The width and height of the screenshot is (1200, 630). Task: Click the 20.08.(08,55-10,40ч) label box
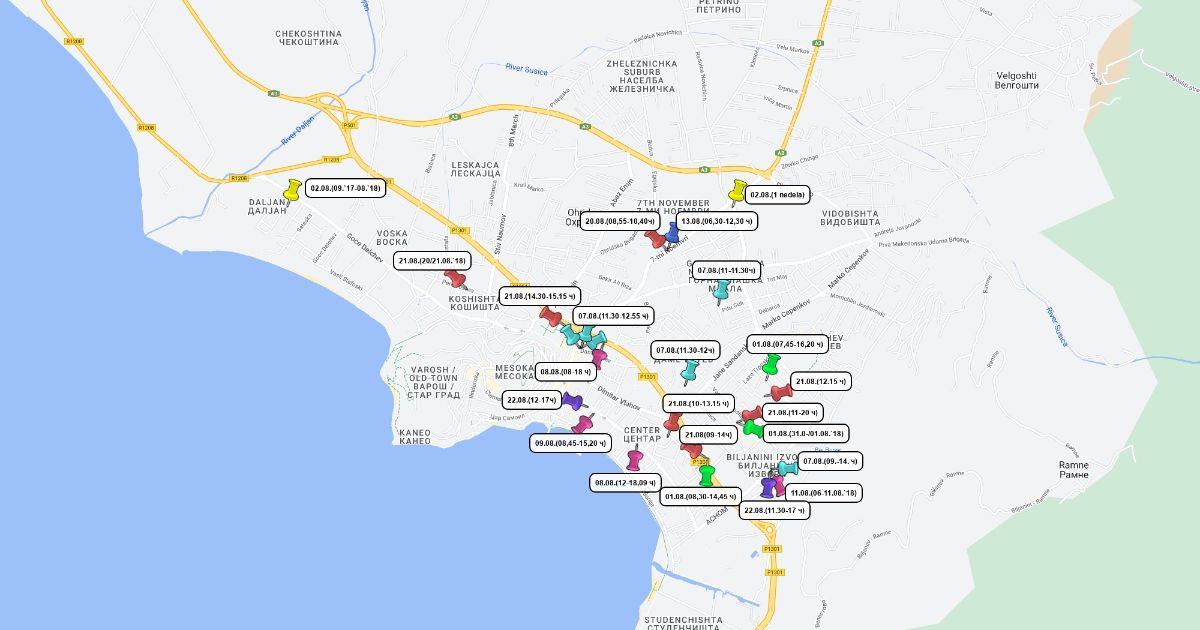click(619, 221)
